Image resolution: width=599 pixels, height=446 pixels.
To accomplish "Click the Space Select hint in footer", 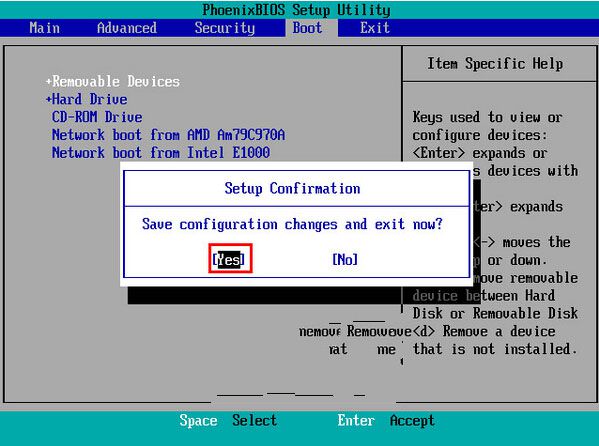I will 228,420.
